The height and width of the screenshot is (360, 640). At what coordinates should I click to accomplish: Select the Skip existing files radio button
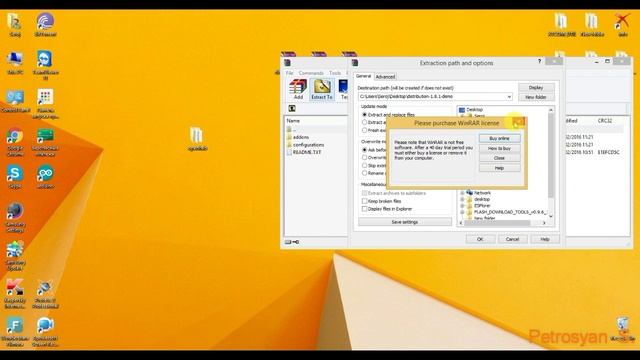[364, 165]
